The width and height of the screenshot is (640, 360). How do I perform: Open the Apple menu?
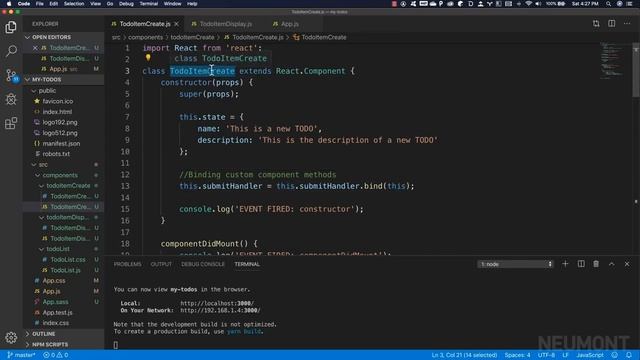pyautogui.click(x=9, y=4)
